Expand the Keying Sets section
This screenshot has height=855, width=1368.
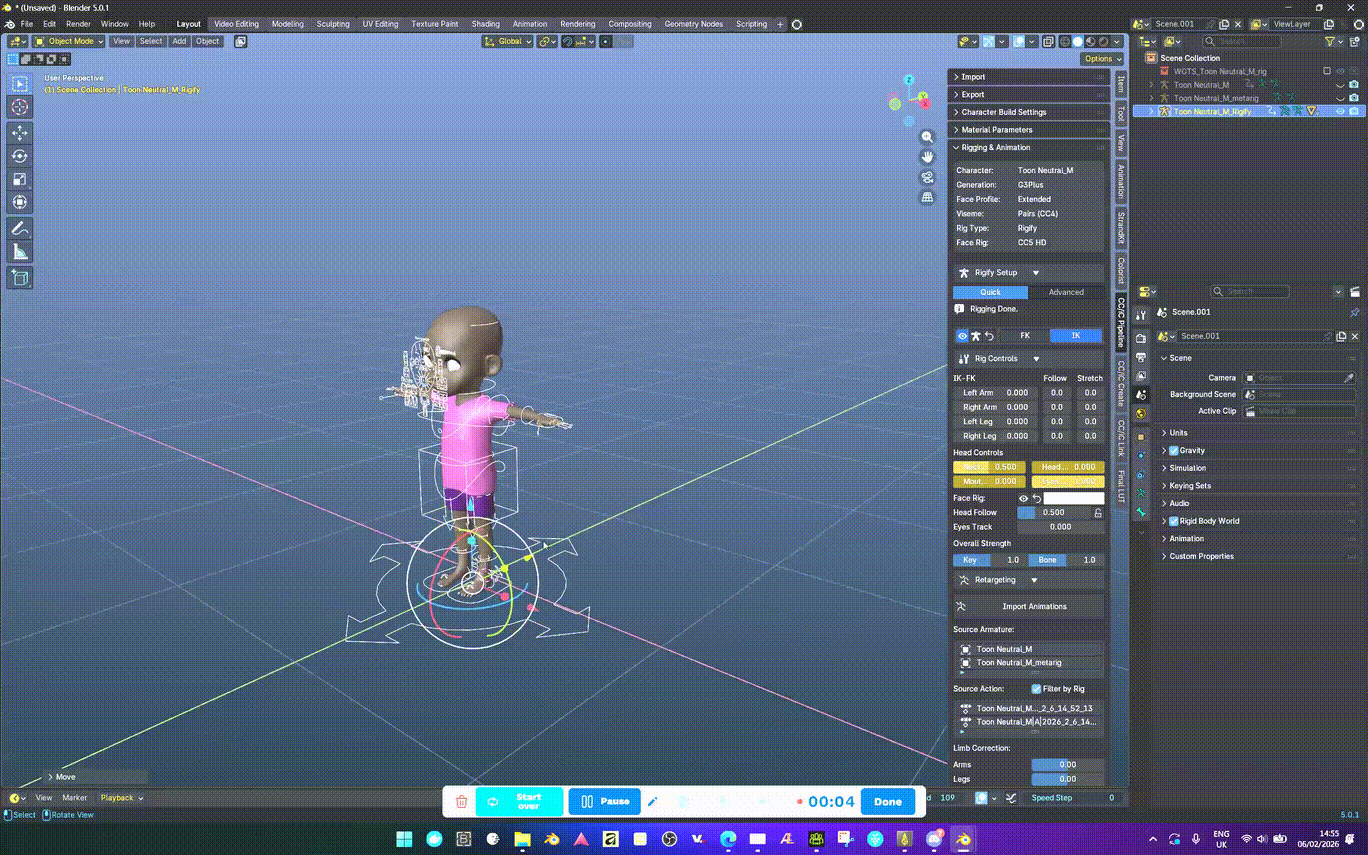tap(1189, 486)
